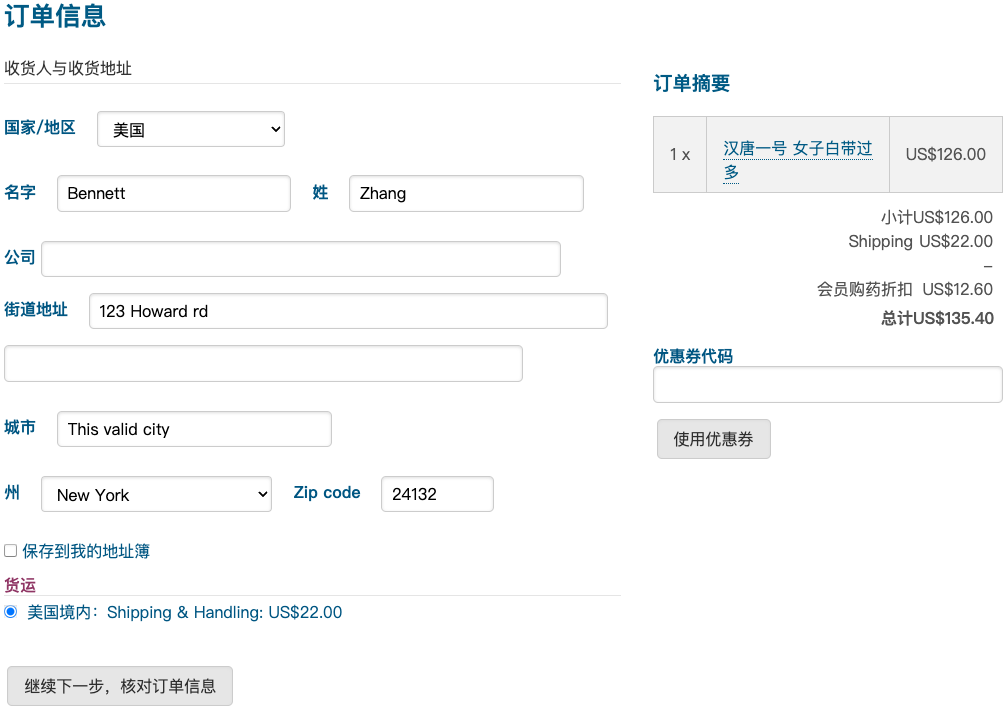Enable the 保存到我的地址簿 checkbox
Screen dimensions: 1005x709
(x=11, y=551)
